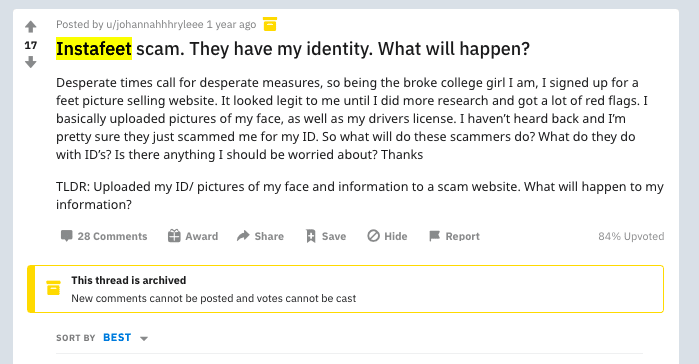Click the Award gift icon
The height and width of the screenshot is (364, 699).
coord(174,236)
